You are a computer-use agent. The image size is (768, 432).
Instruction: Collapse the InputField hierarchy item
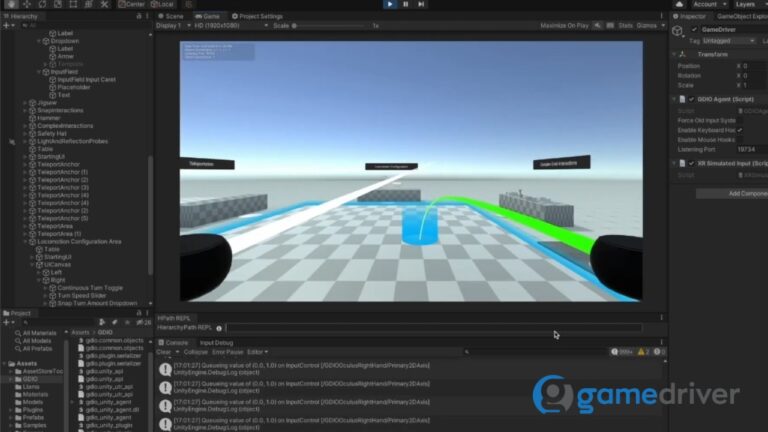pos(39,72)
